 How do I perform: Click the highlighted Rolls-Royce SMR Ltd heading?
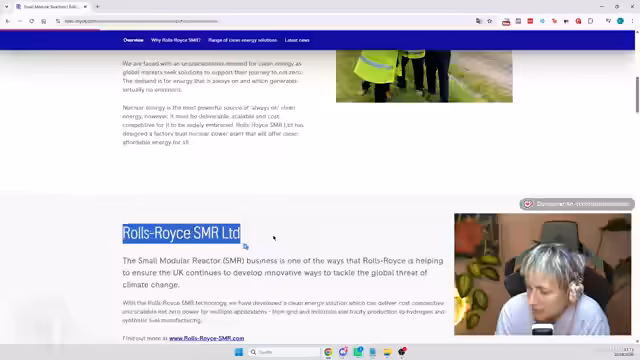[x=181, y=233]
